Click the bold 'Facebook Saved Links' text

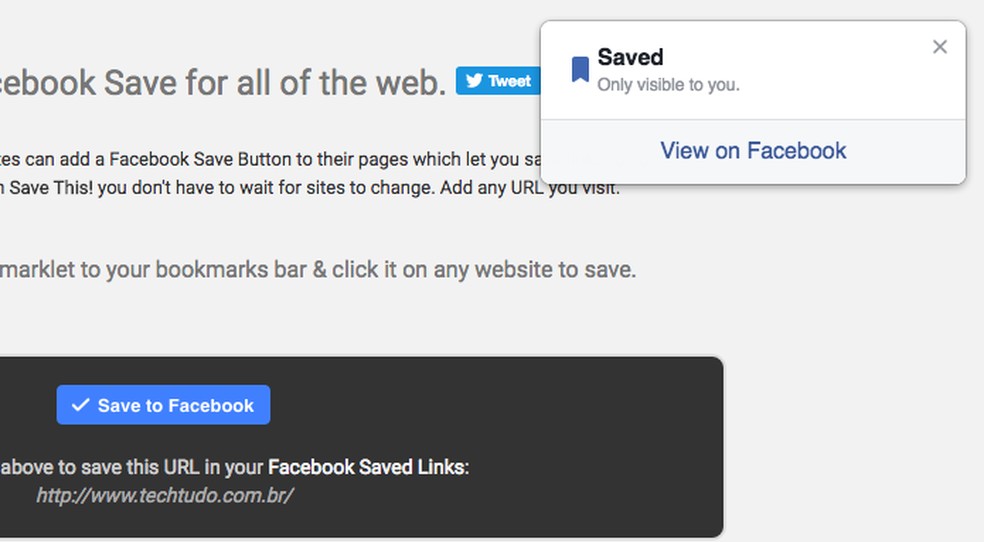coord(366,466)
